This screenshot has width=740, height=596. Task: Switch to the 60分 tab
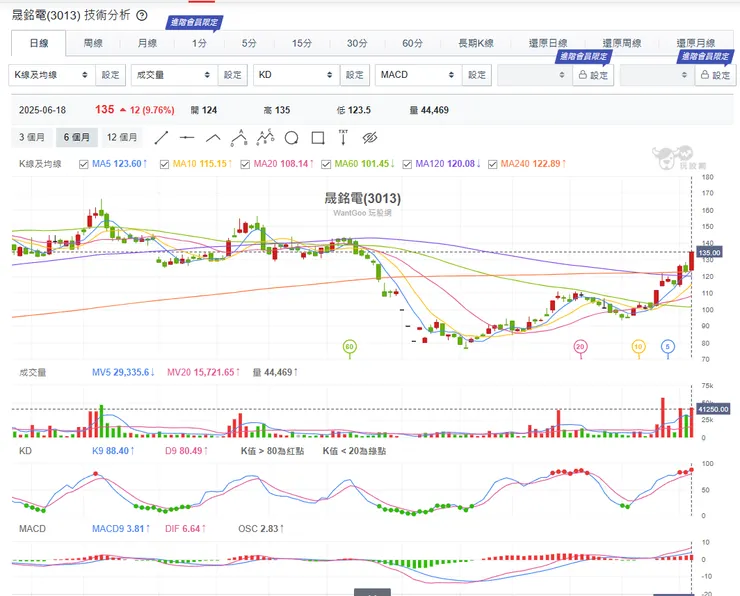pyautogui.click(x=412, y=43)
